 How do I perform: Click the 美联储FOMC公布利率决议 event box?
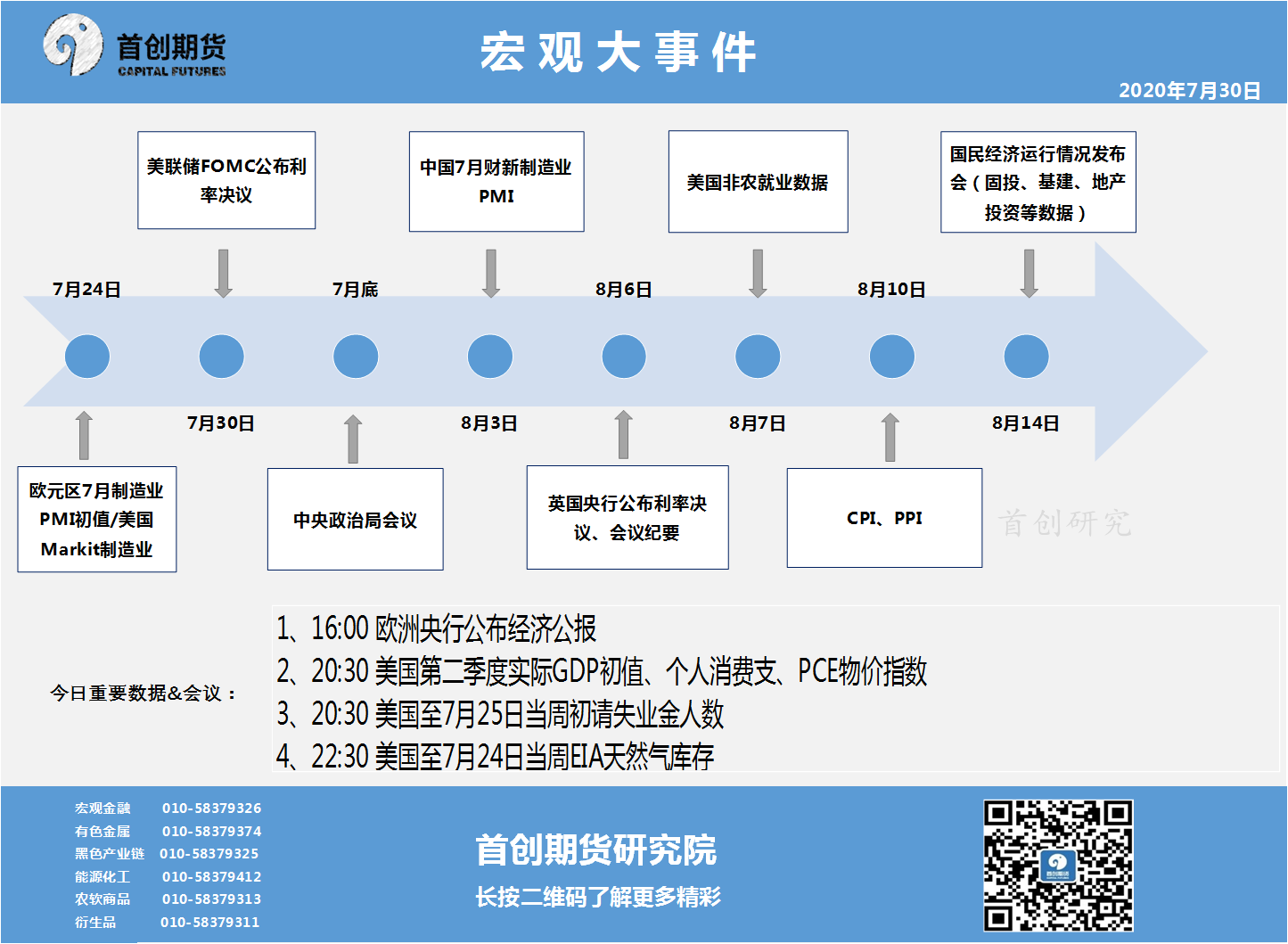[x=226, y=180]
